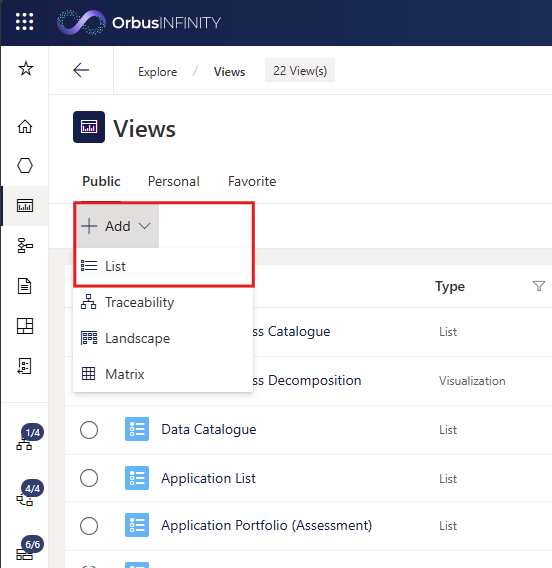This screenshot has height=568, width=552.
Task: Select Application Portfolio (Assessment) row
Action: pyautogui.click(x=89, y=526)
